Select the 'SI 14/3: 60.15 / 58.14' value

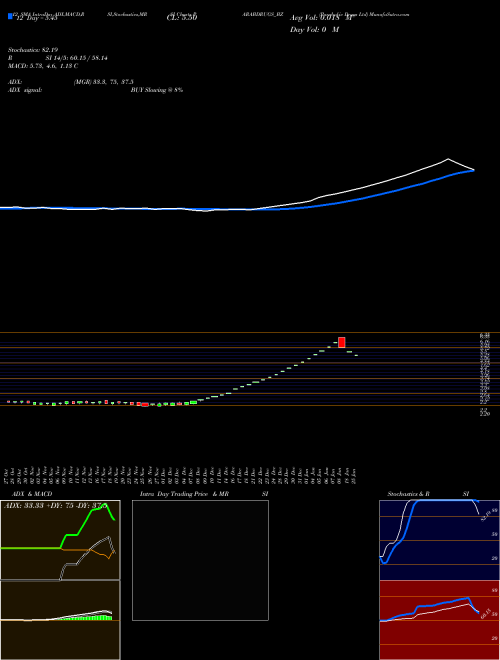coord(77,58)
